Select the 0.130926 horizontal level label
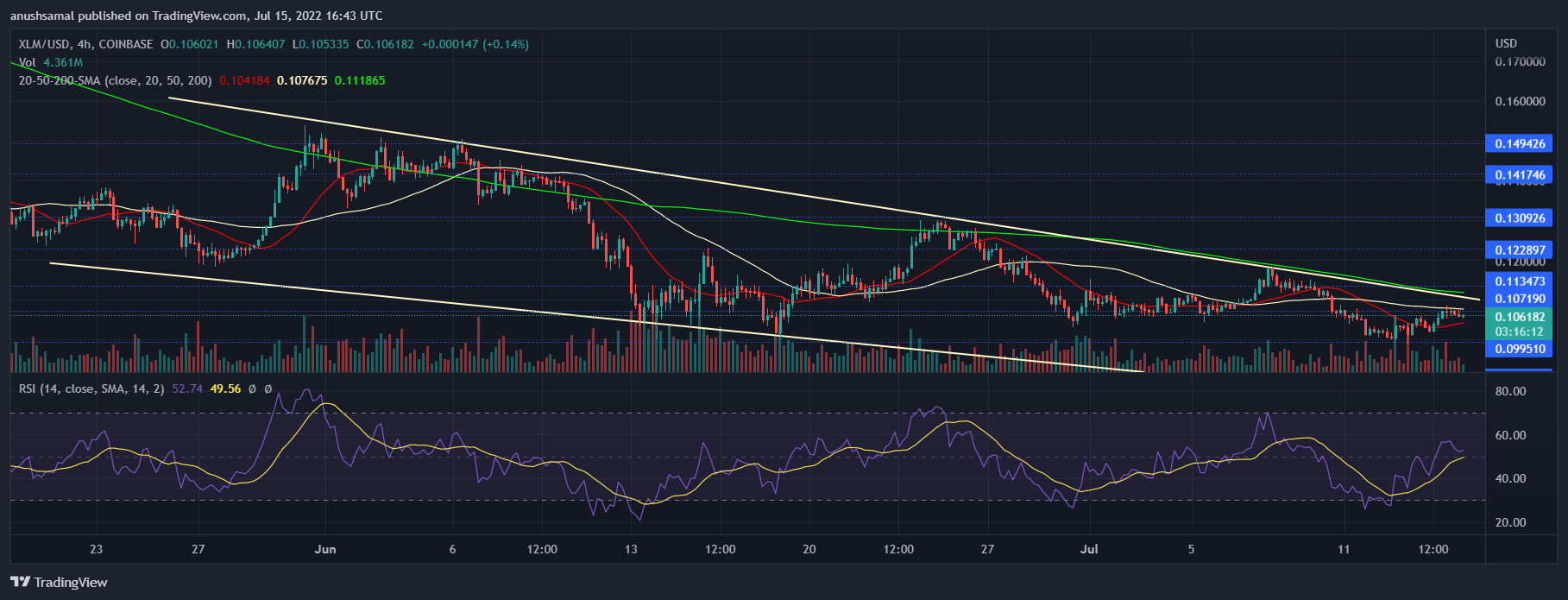 click(1519, 218)
